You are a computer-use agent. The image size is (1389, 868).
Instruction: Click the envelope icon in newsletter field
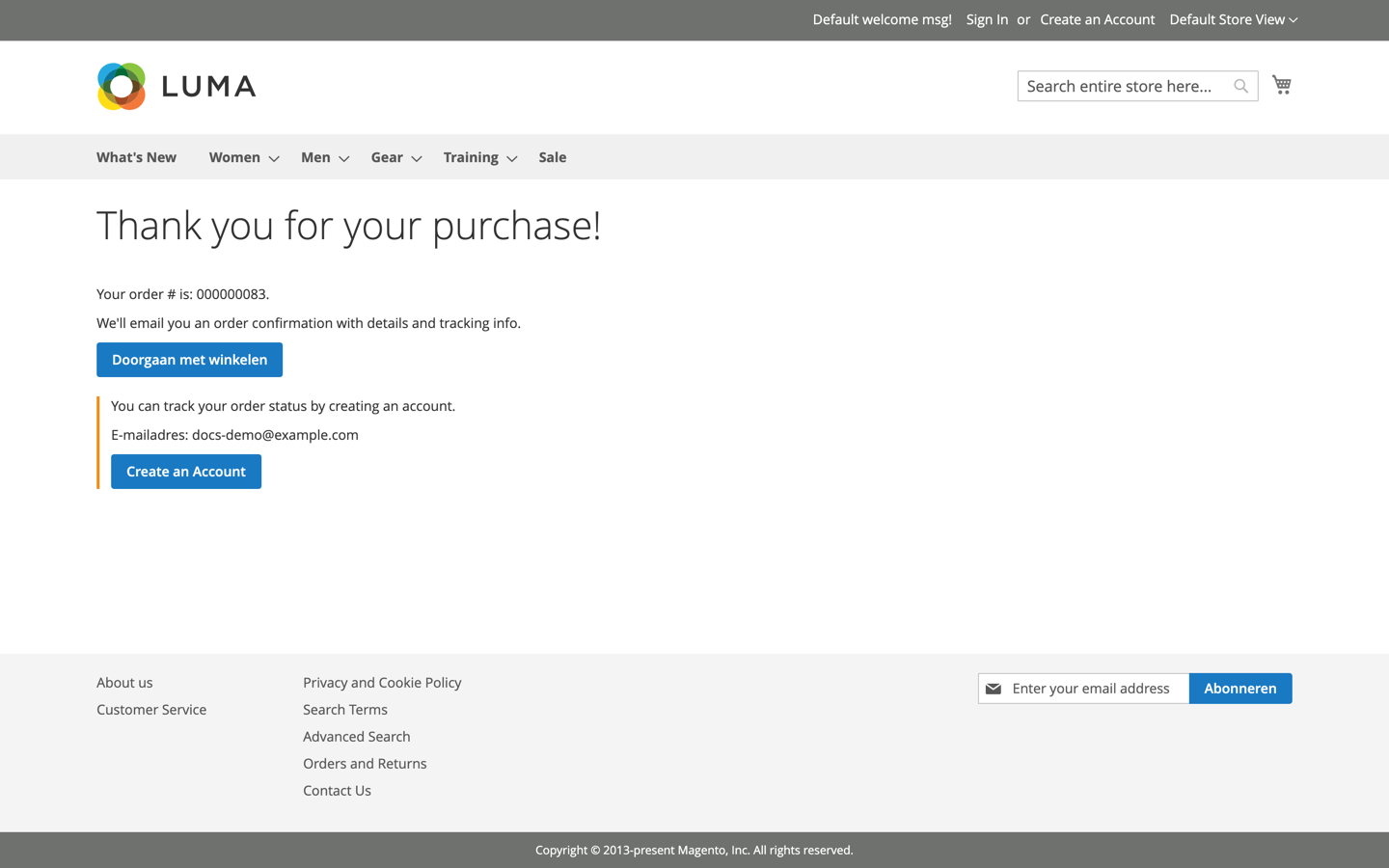coord(994,689)
